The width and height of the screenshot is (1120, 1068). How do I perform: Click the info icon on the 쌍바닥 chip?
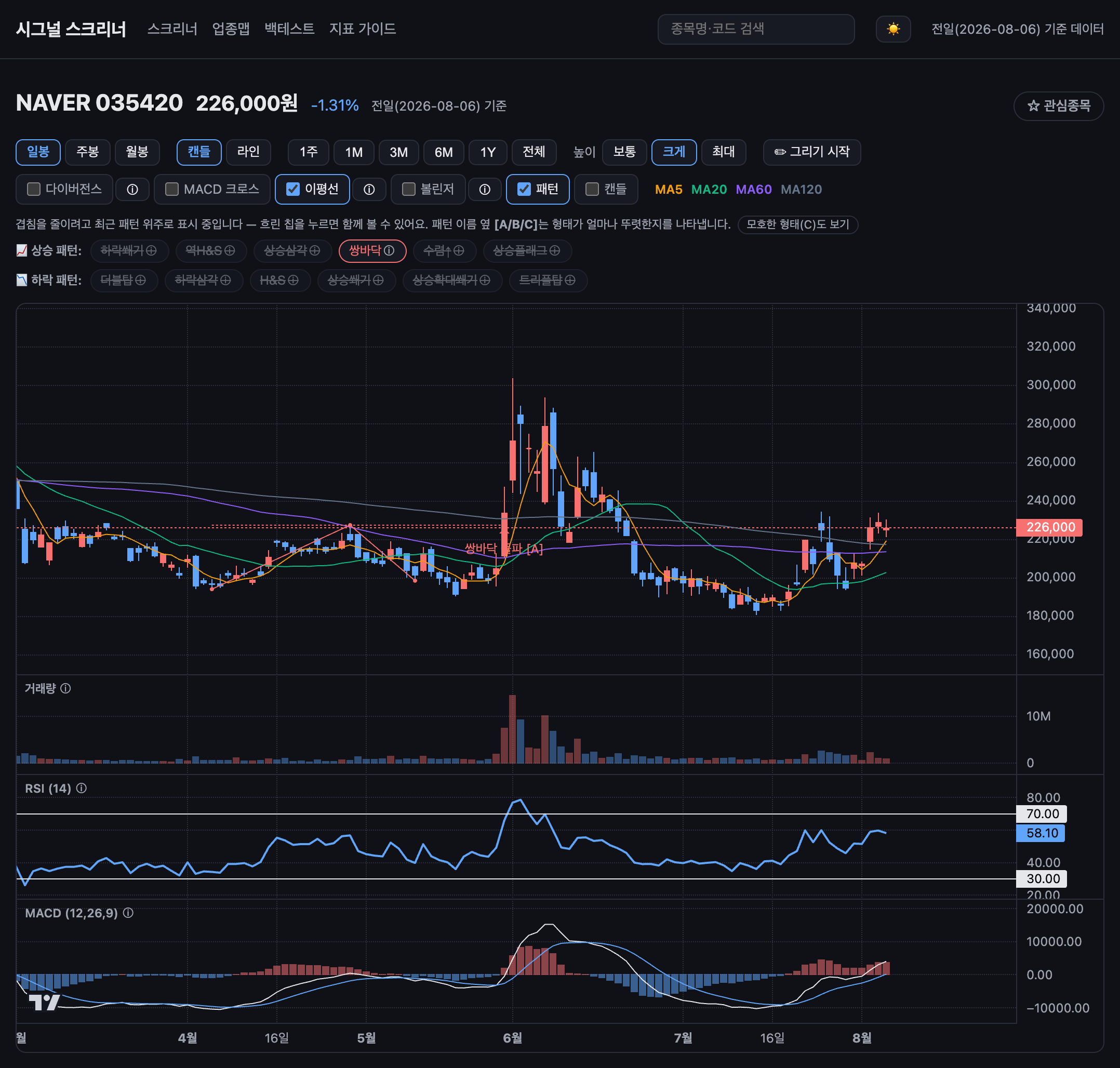(390, 250)
